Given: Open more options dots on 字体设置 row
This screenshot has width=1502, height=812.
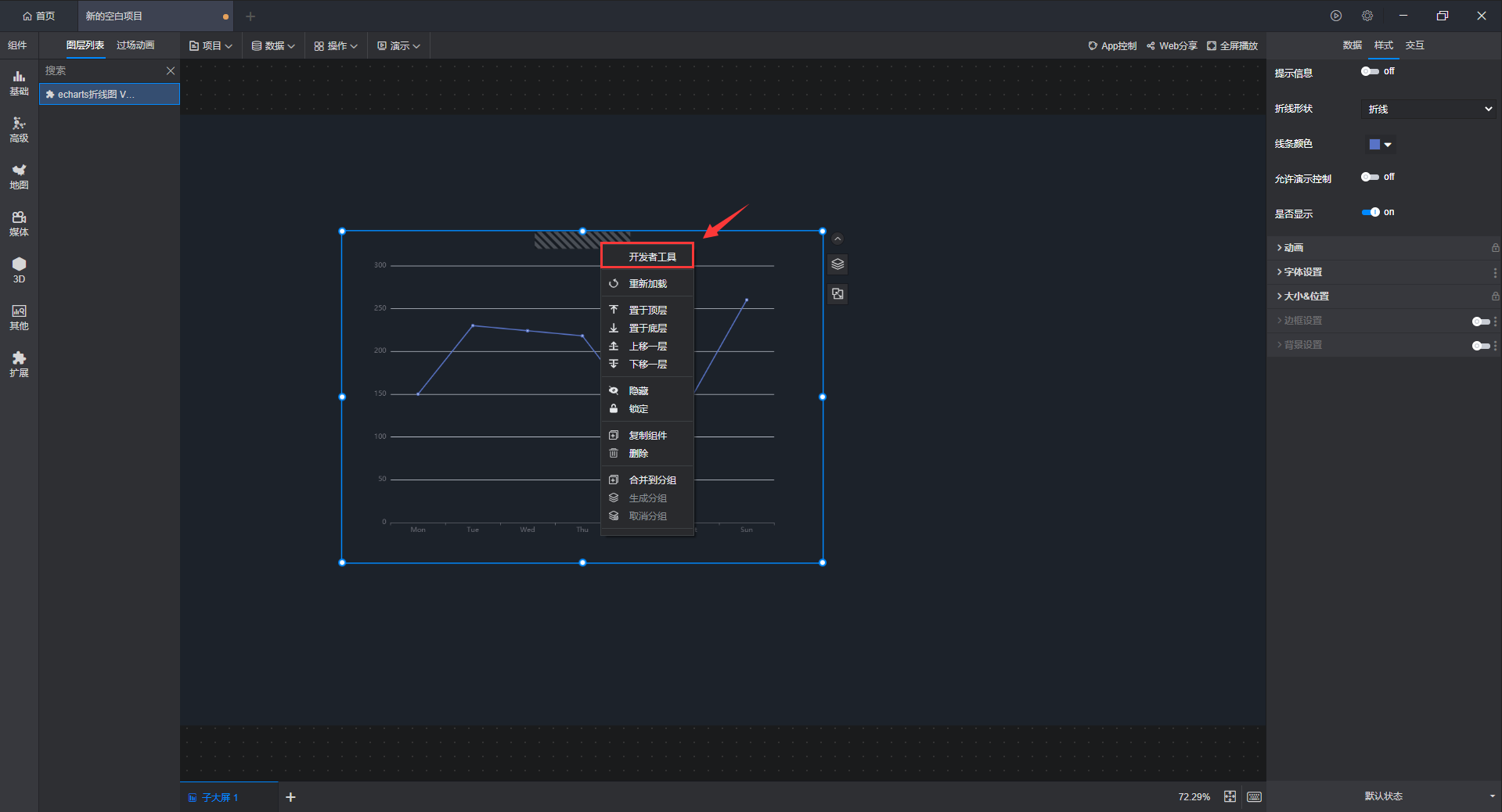Looking at the screenshot, I should tap(1495, 273).
